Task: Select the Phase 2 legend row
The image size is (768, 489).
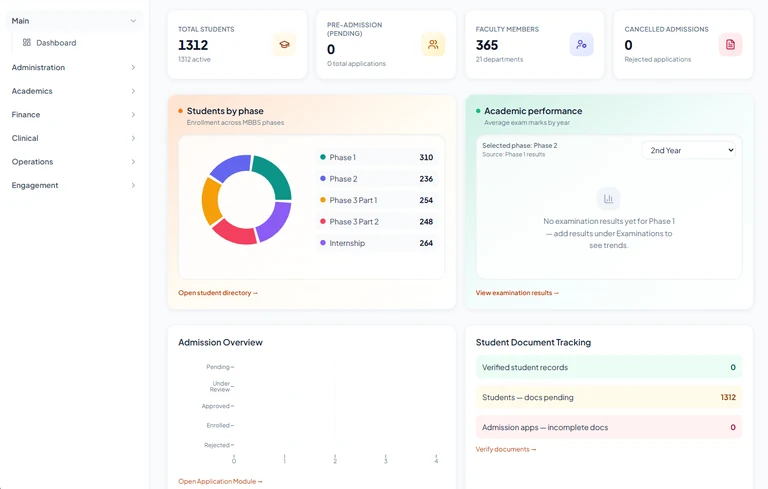Action: click(x=376, y=179)
